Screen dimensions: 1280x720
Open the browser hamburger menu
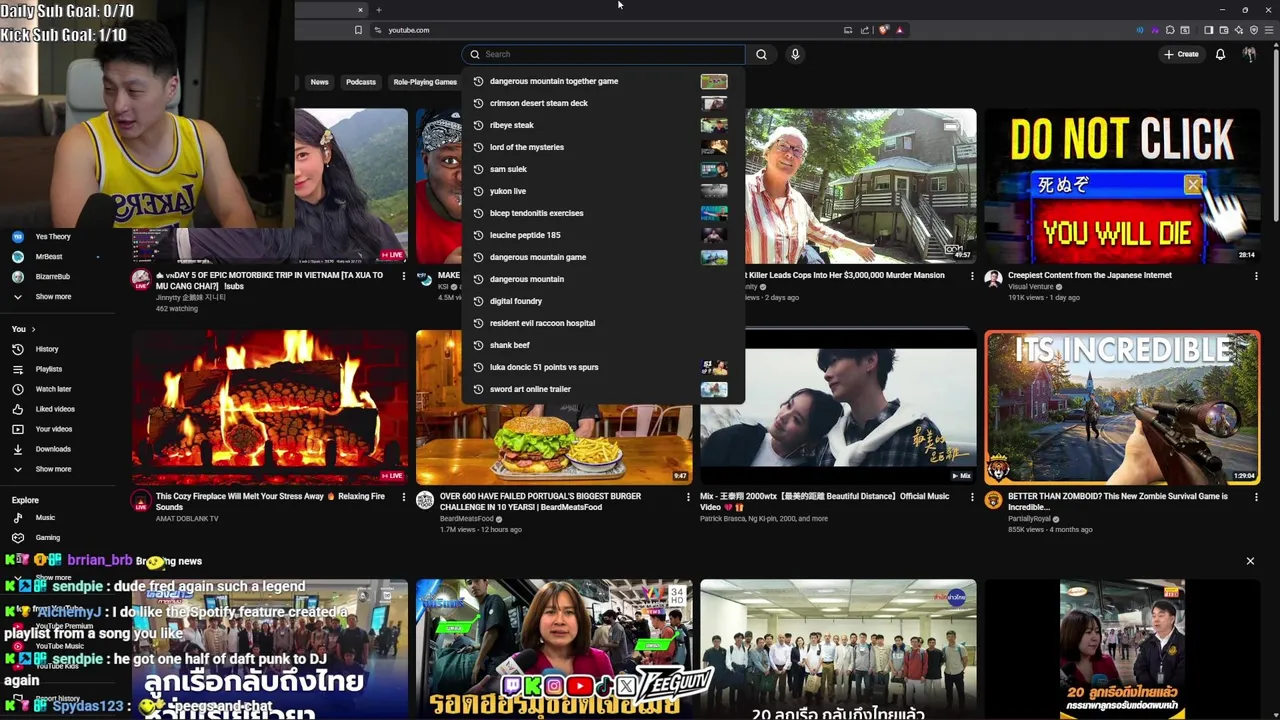(1268, 30)
